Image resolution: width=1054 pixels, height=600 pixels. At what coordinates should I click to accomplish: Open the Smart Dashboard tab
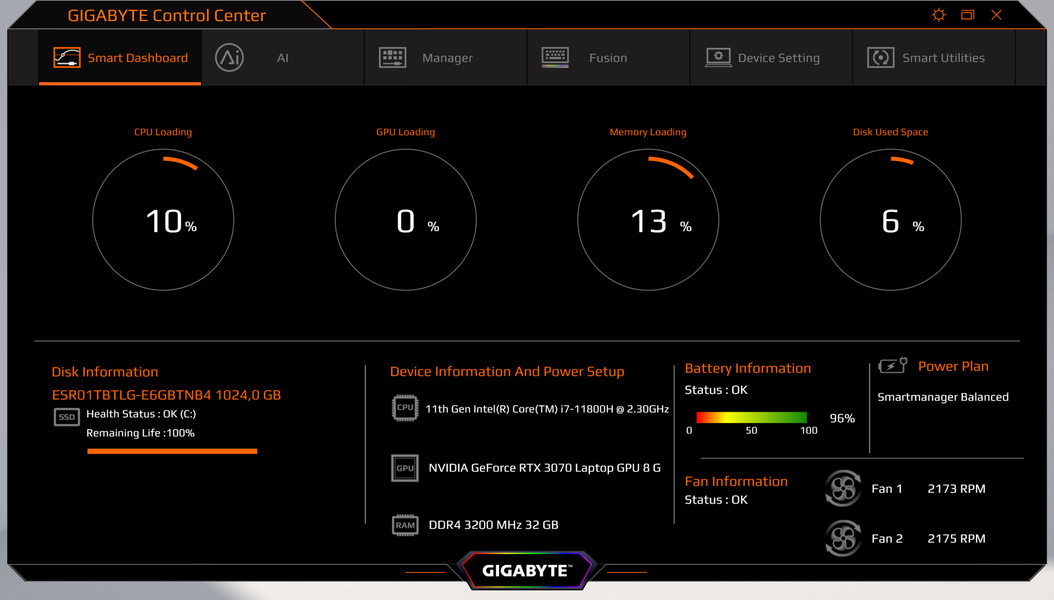pos(120,58)
